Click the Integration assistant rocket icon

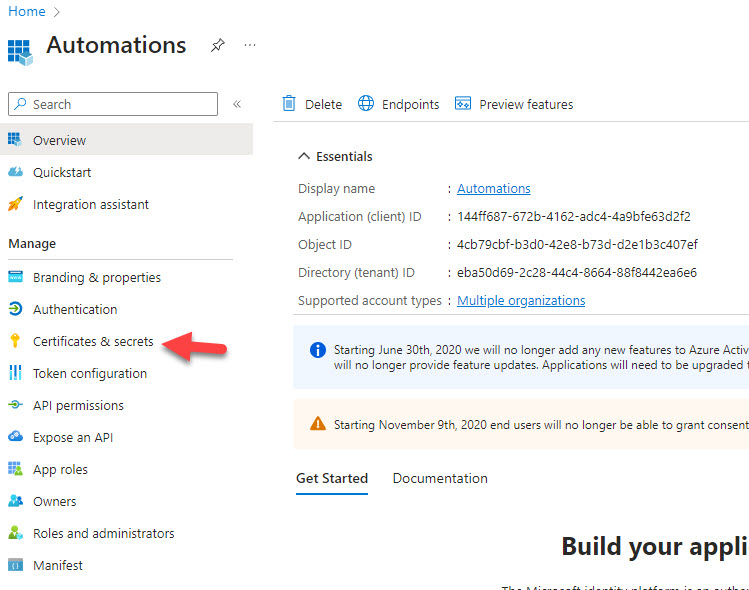(x=15, y=204)
